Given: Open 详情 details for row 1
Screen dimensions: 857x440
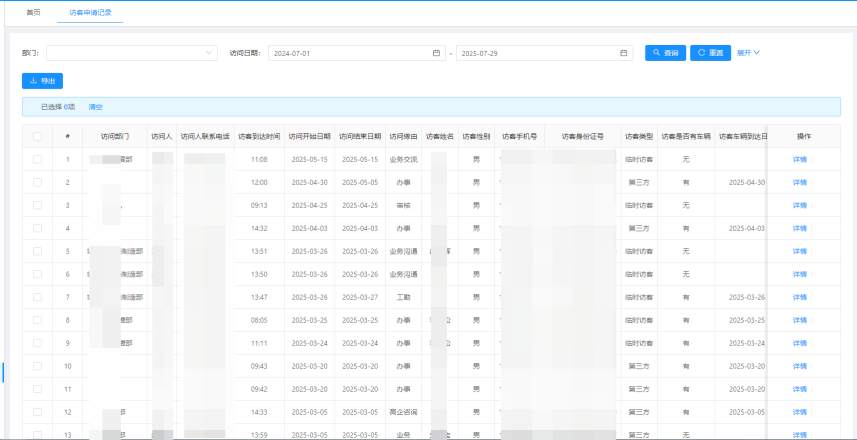Looking at the screenshot, I should [800, 160].
